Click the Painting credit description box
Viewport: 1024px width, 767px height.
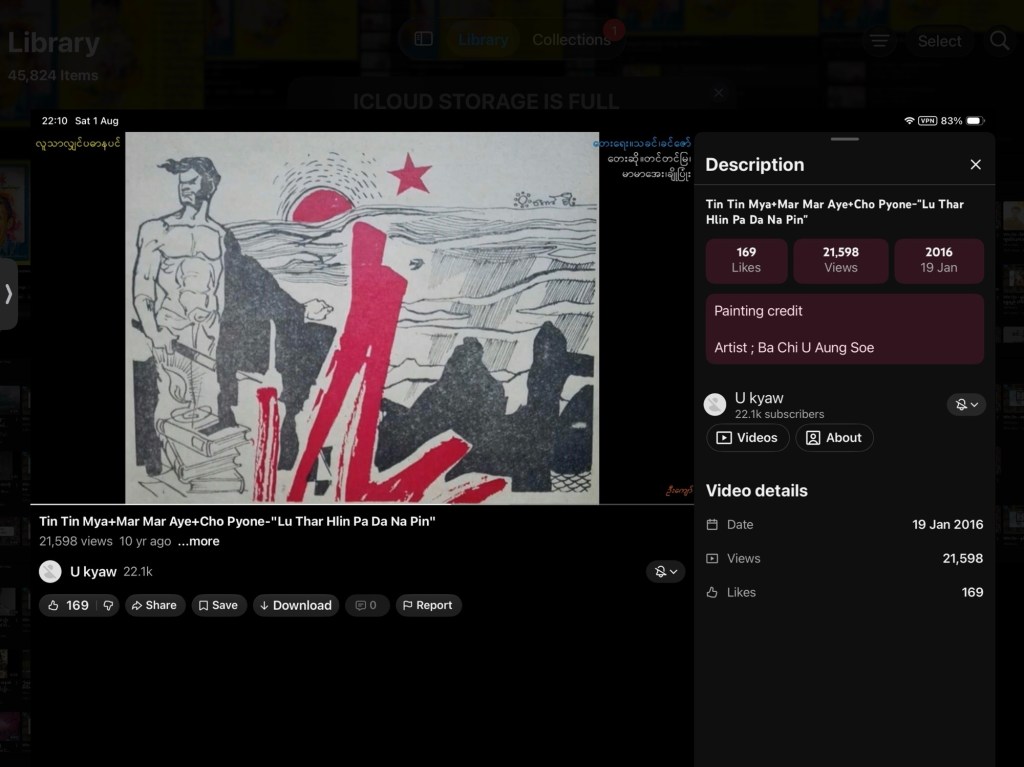click(844, 329)
